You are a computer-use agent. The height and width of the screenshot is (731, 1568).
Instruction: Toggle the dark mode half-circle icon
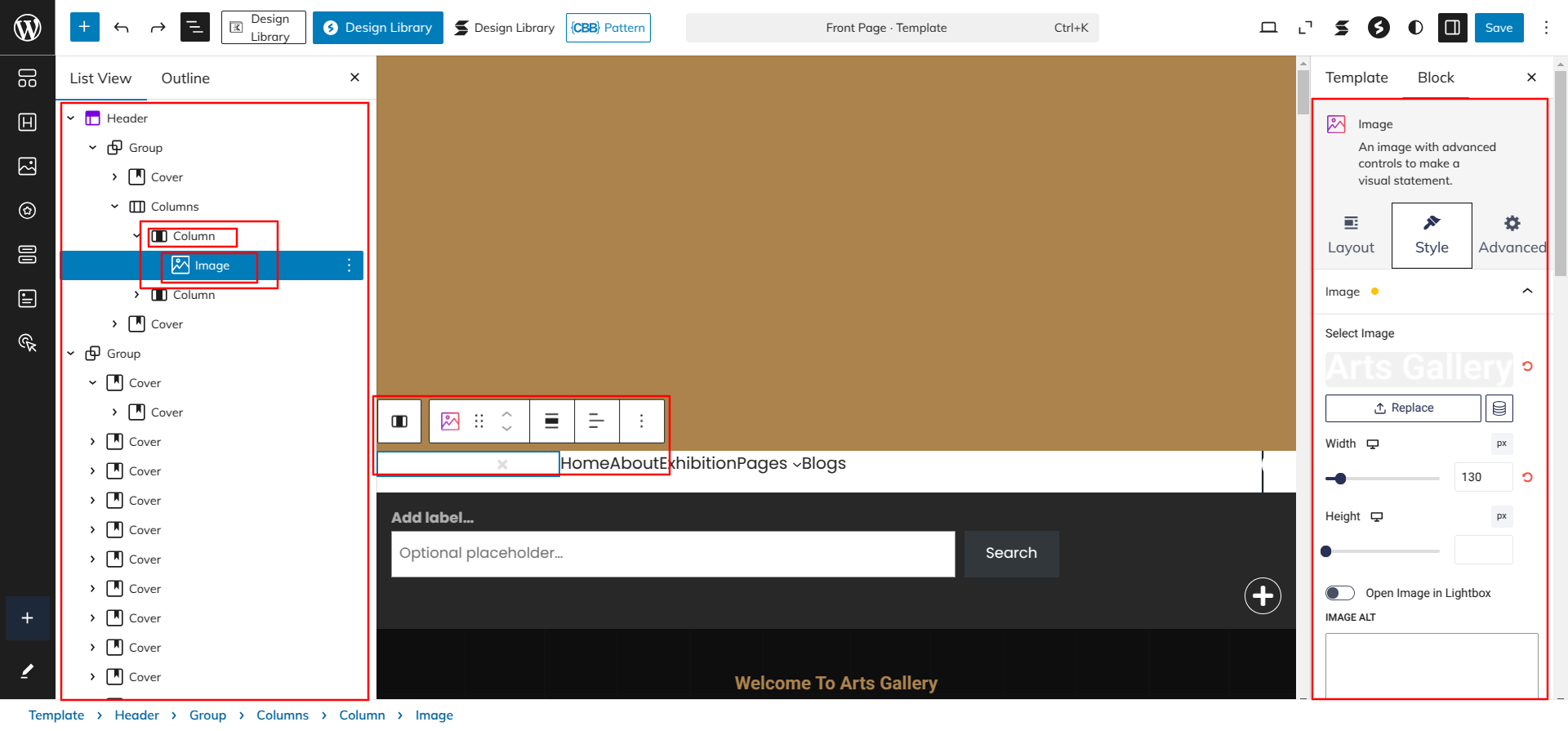tap(1415, 28)
